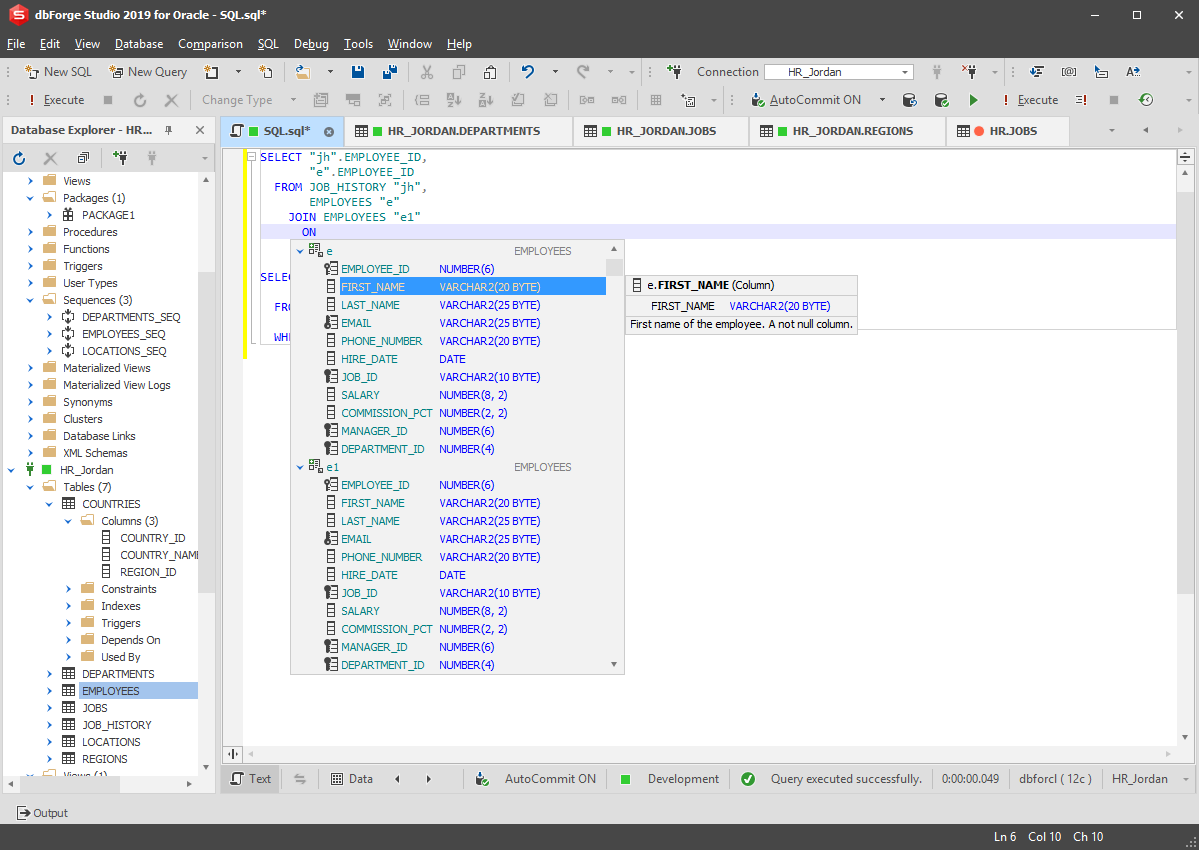Screen dimensions: 1199x850
Task: Click the New SQL button
Action: pos(58,72)
